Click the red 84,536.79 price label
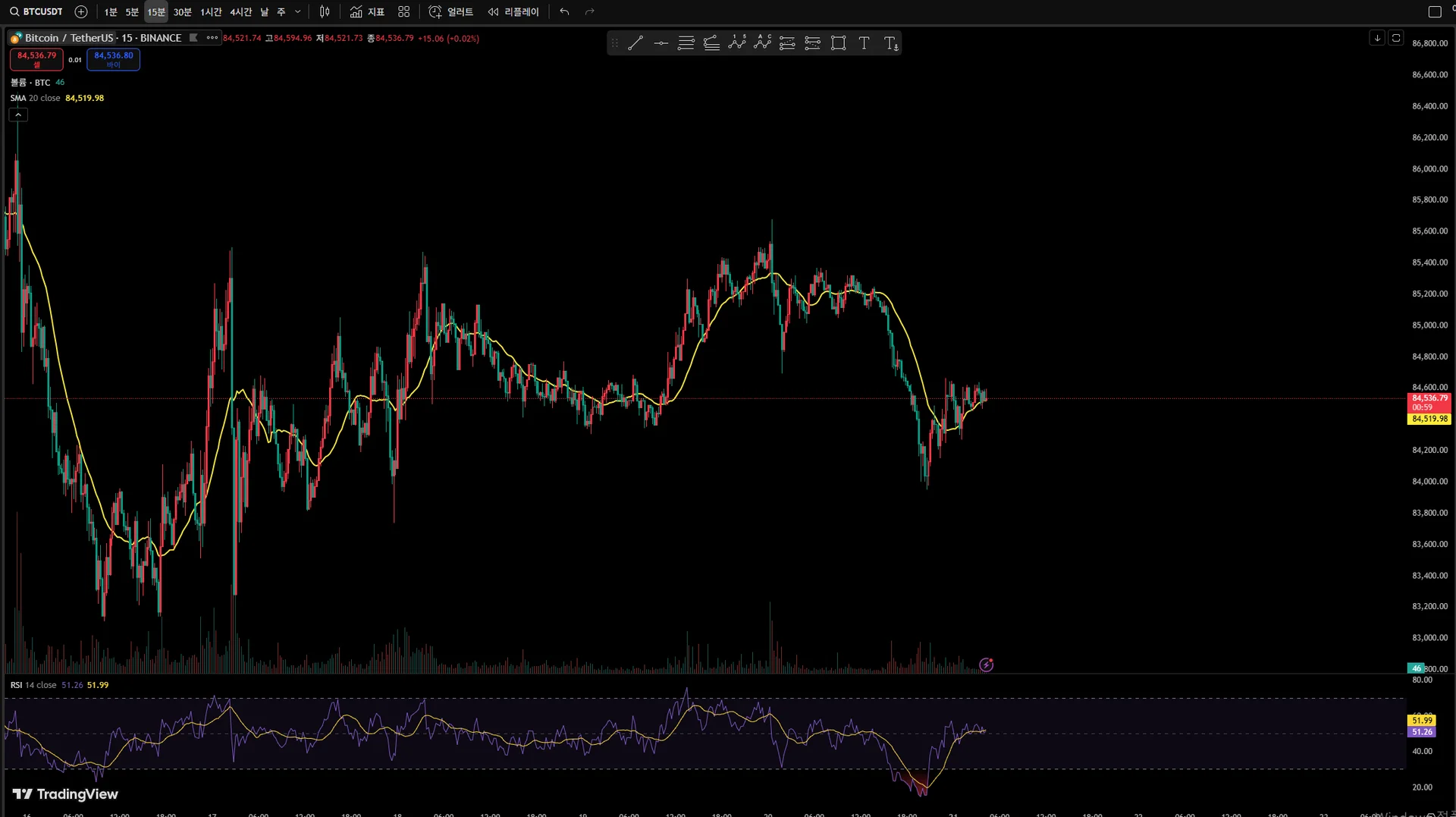 (1429, 402)
